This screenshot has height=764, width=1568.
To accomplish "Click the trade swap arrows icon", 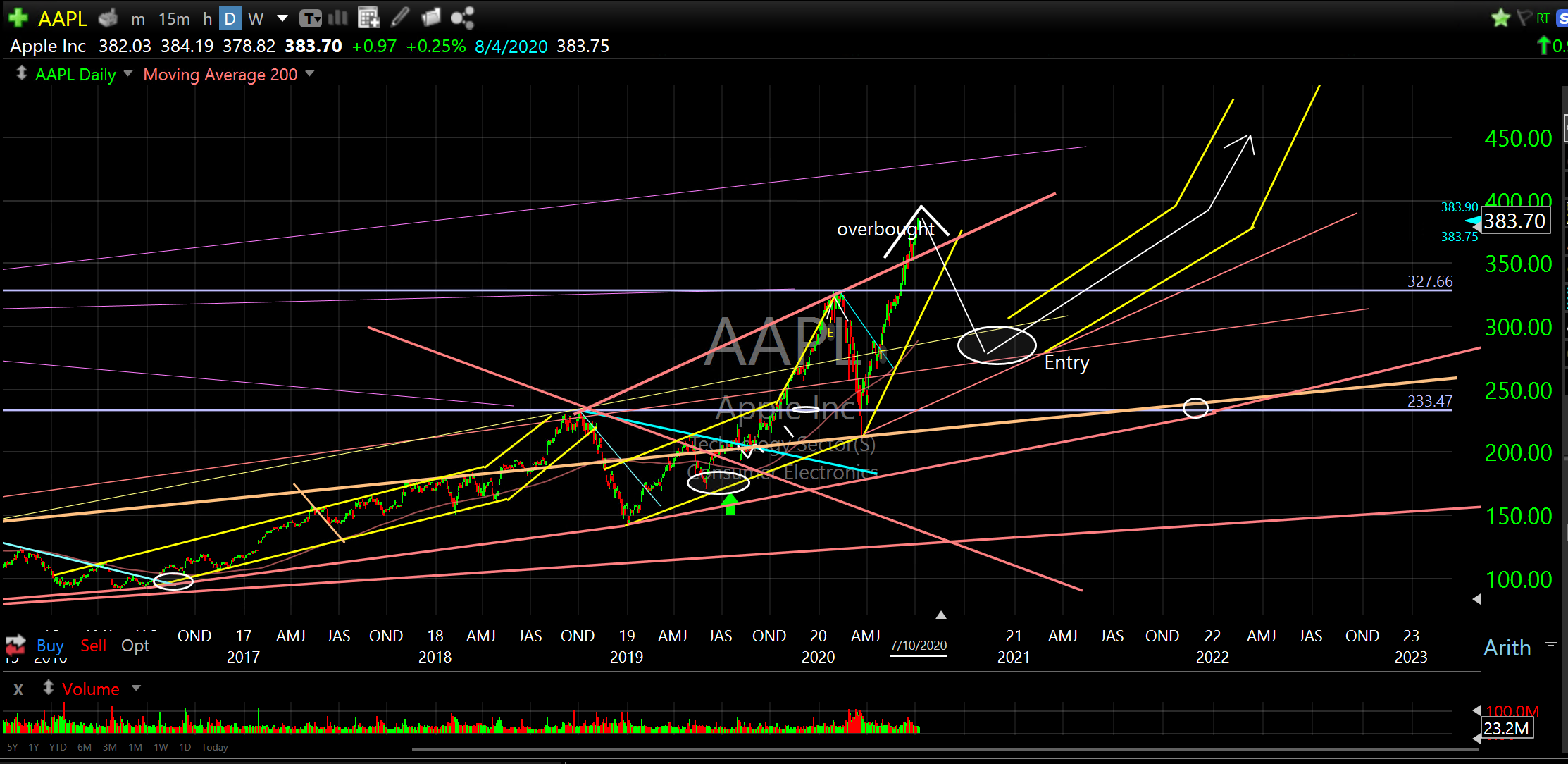I will [15, 645].
